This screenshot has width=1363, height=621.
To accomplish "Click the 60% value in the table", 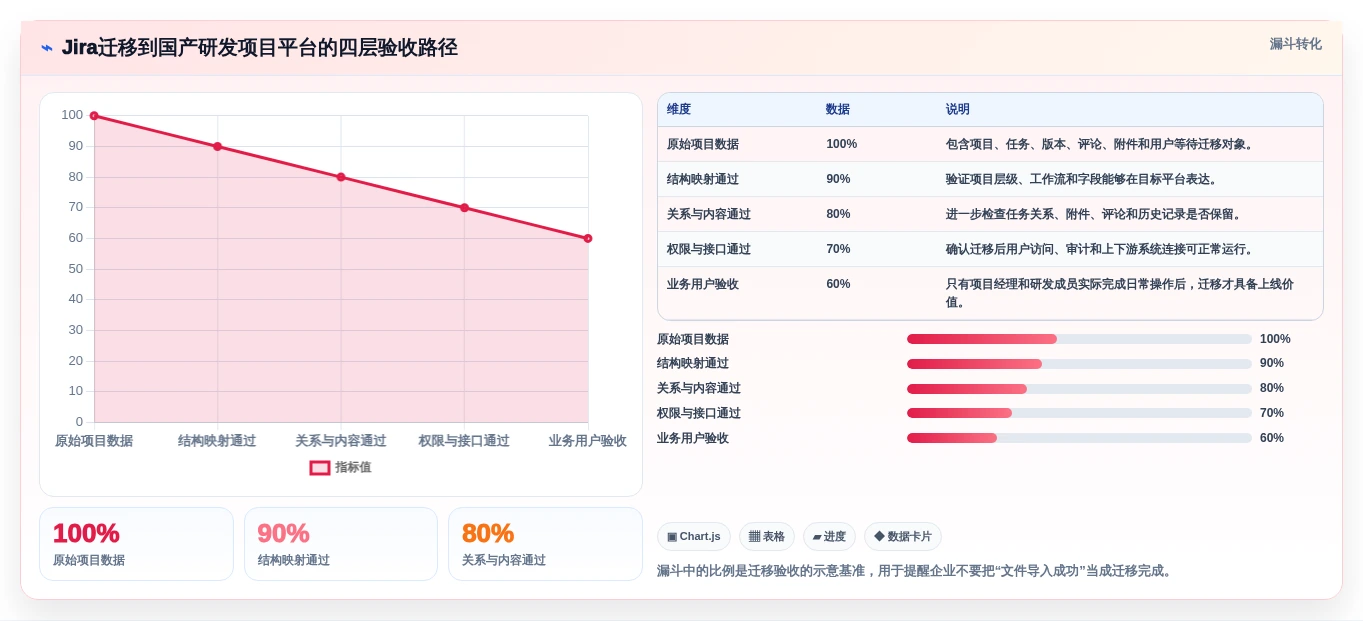I will (838, 284).
